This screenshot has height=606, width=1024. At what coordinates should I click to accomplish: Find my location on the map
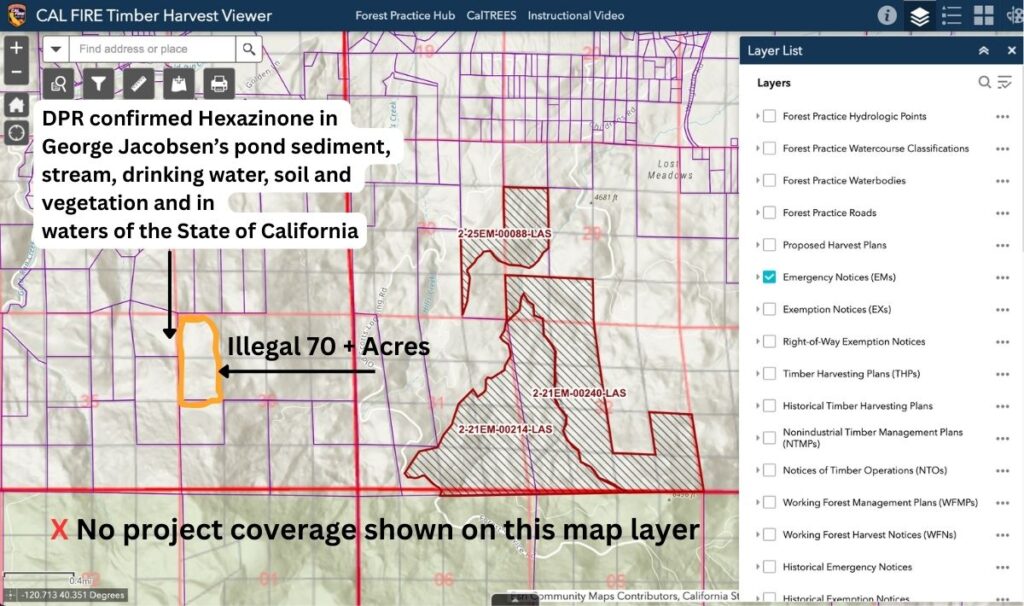(x=16, y=133)
